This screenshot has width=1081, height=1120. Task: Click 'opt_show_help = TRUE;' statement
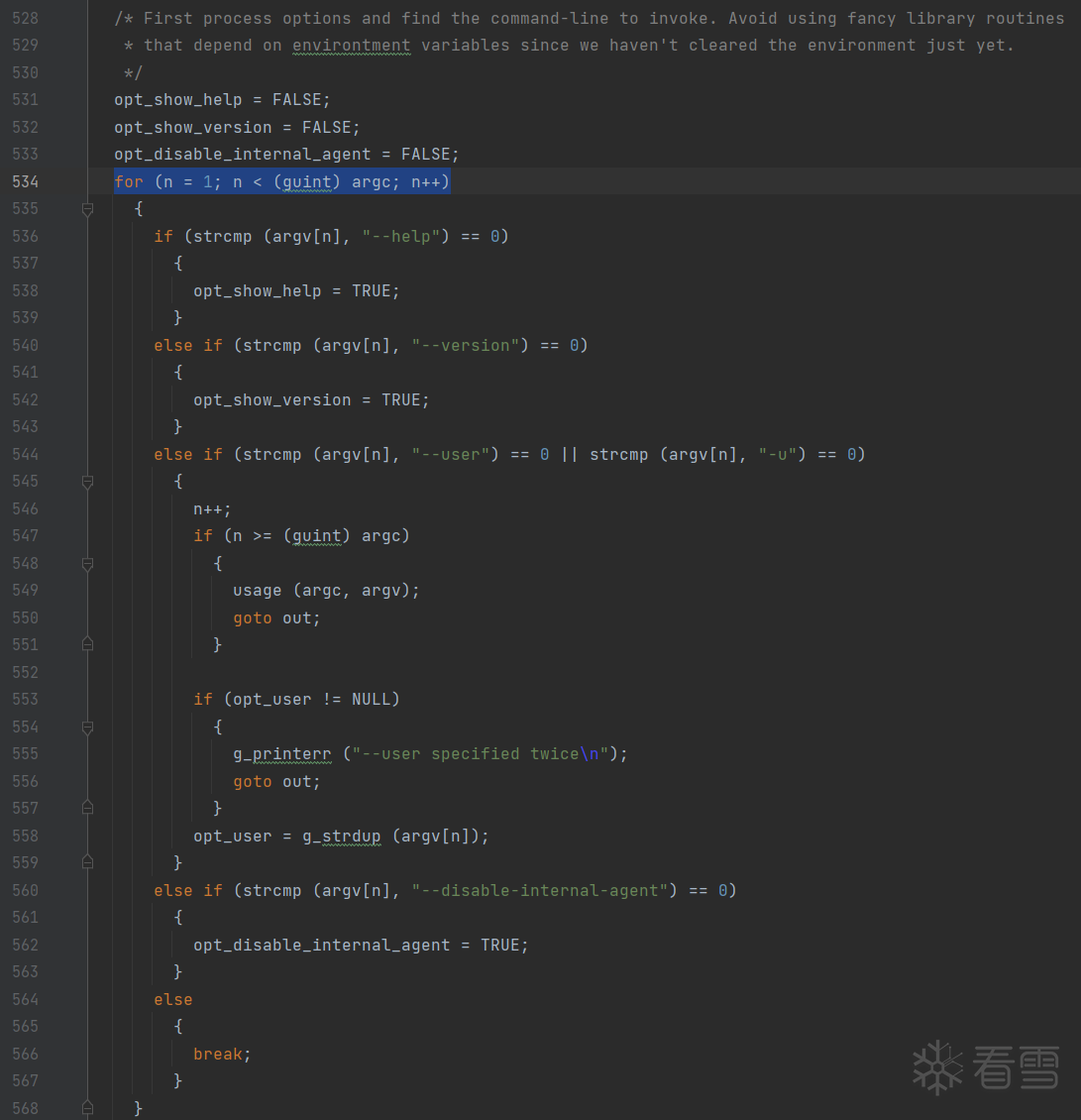[x=296, y=290]
